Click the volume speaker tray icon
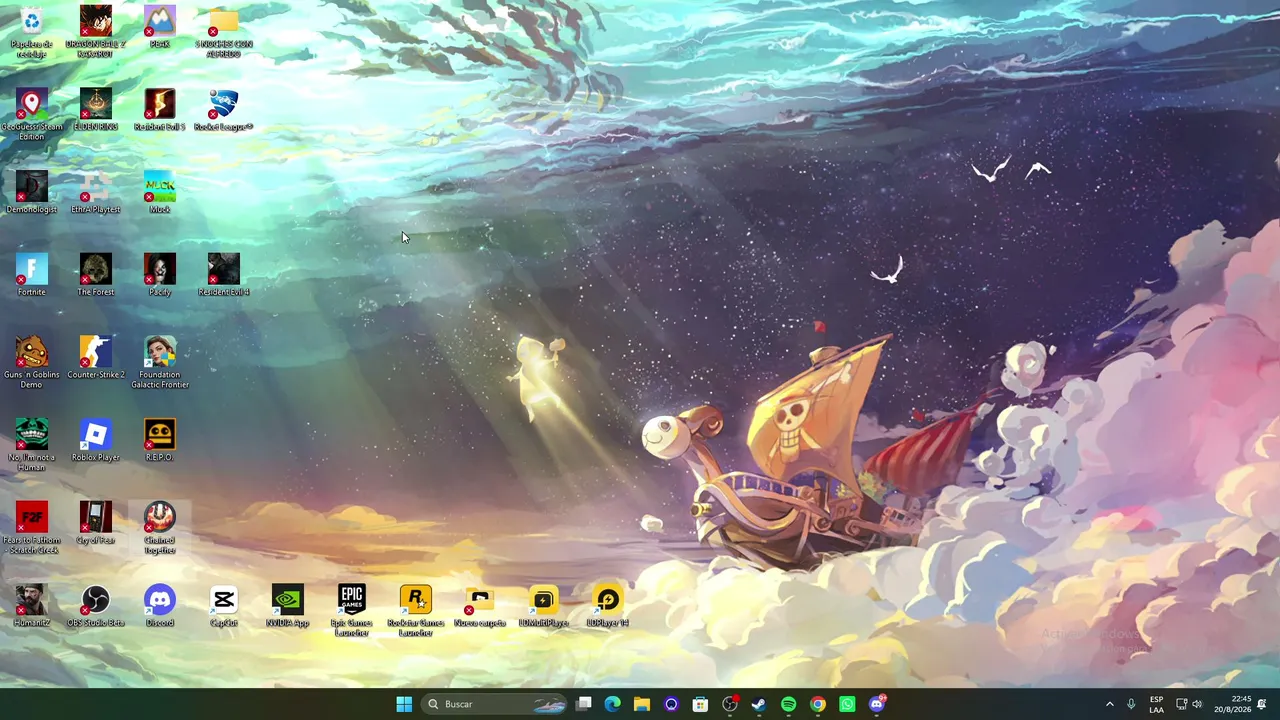 1197,704
